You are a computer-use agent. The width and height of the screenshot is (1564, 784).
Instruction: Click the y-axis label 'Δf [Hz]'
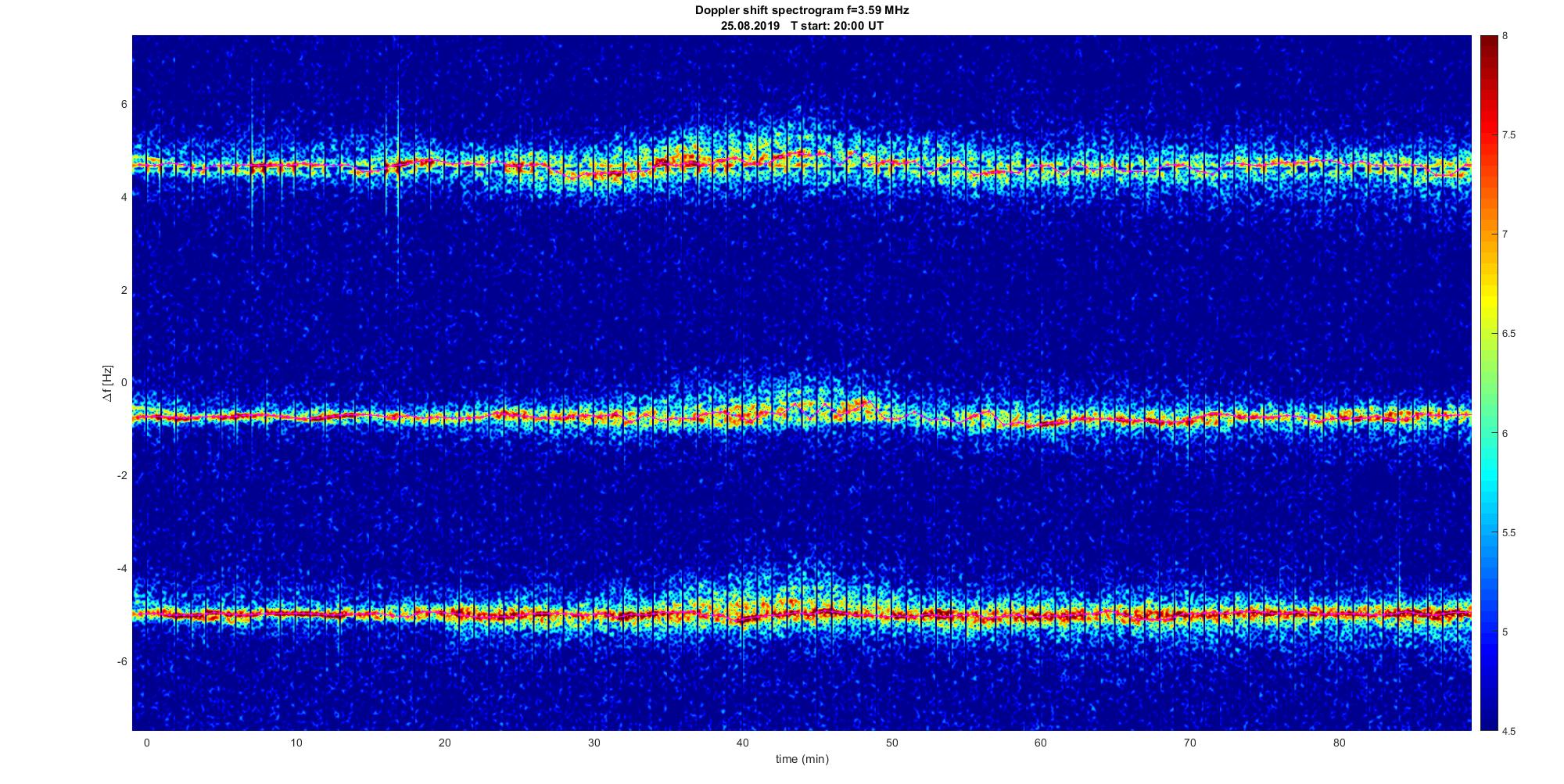pyautogui.click(x=108, y=383)
